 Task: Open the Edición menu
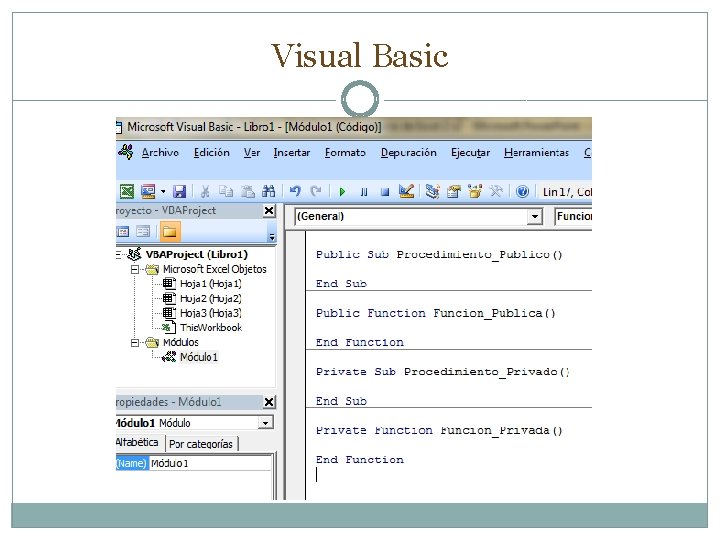(x=212, y=152)
